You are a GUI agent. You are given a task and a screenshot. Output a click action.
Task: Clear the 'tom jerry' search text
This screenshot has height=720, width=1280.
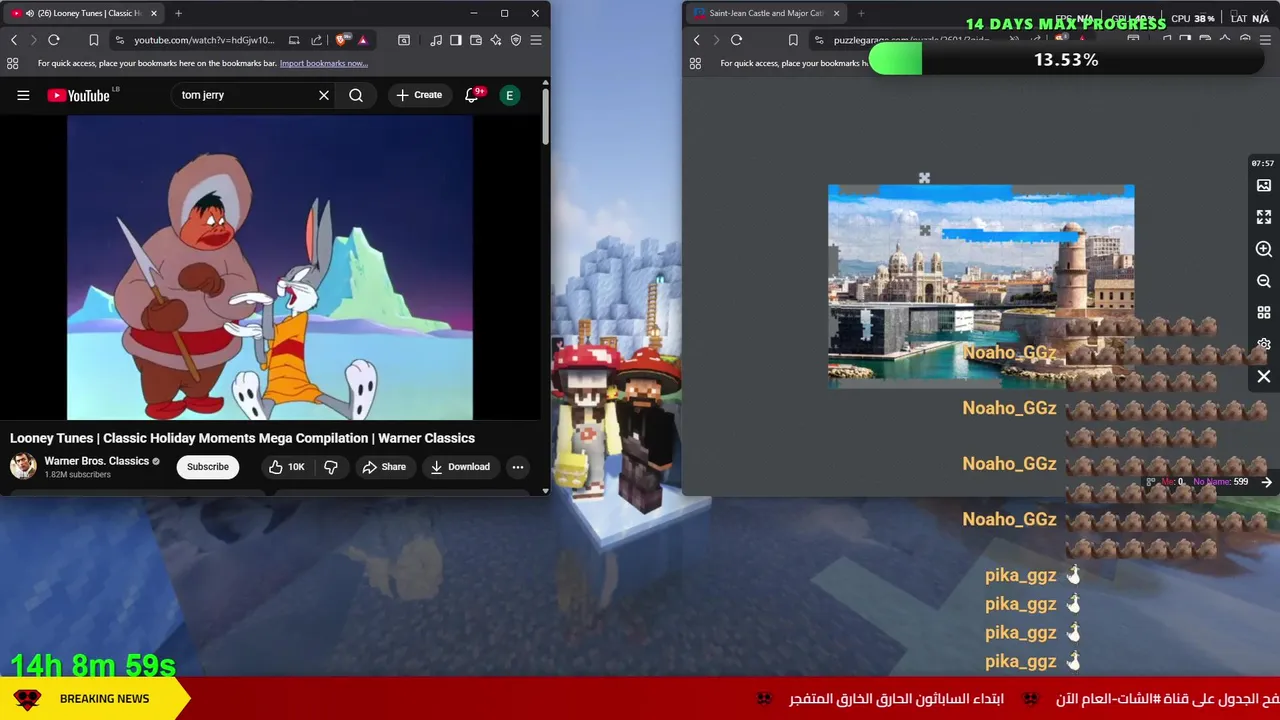coord(324,95)
